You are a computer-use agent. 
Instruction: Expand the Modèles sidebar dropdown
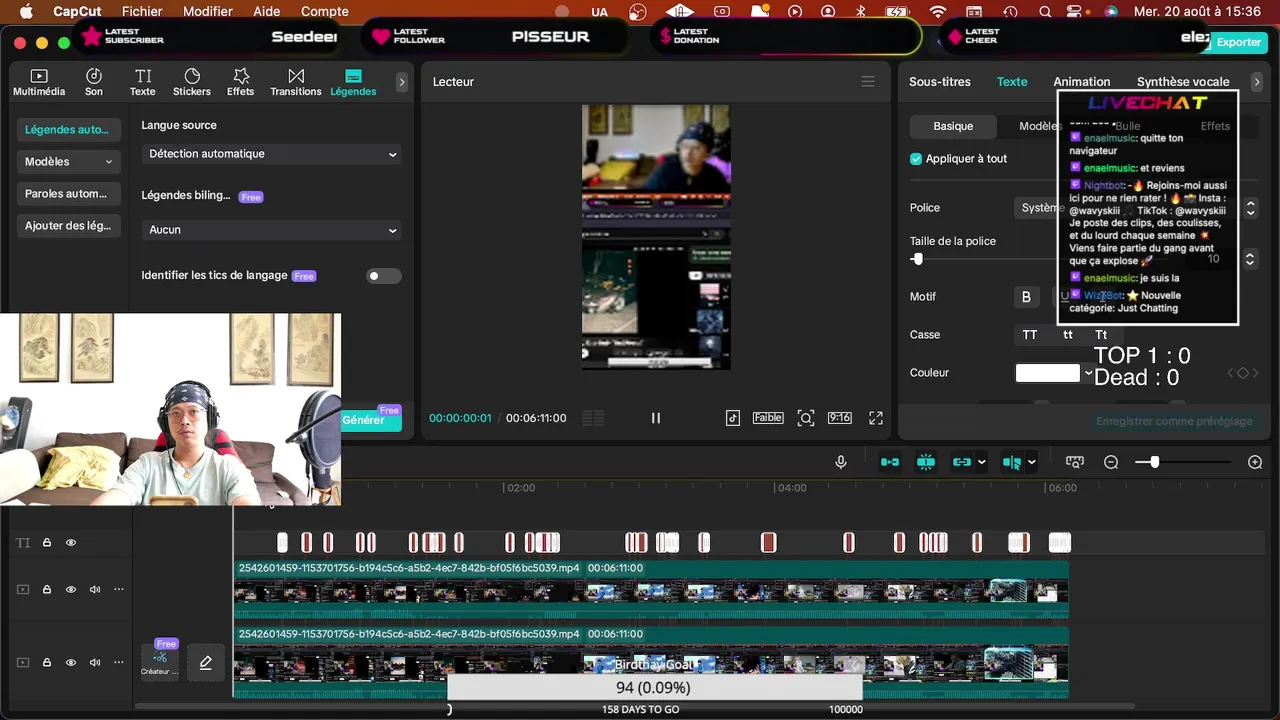point(68,161)
